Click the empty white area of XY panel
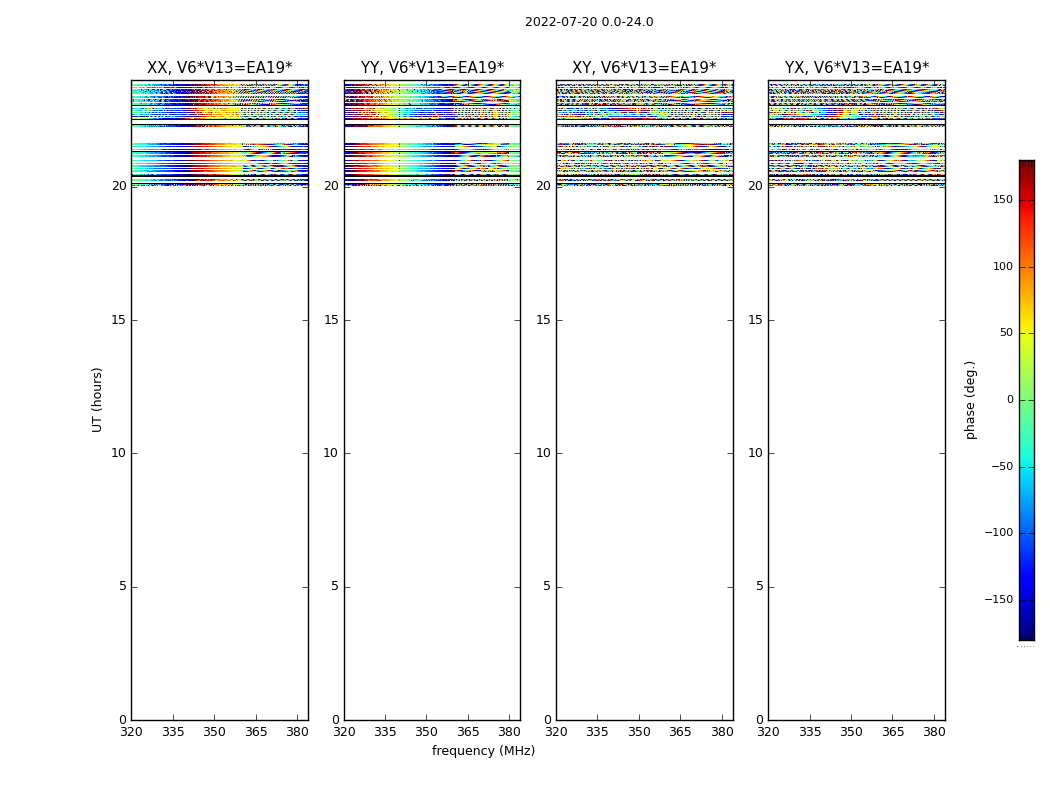1050x800 pixels. click(644, 450)
